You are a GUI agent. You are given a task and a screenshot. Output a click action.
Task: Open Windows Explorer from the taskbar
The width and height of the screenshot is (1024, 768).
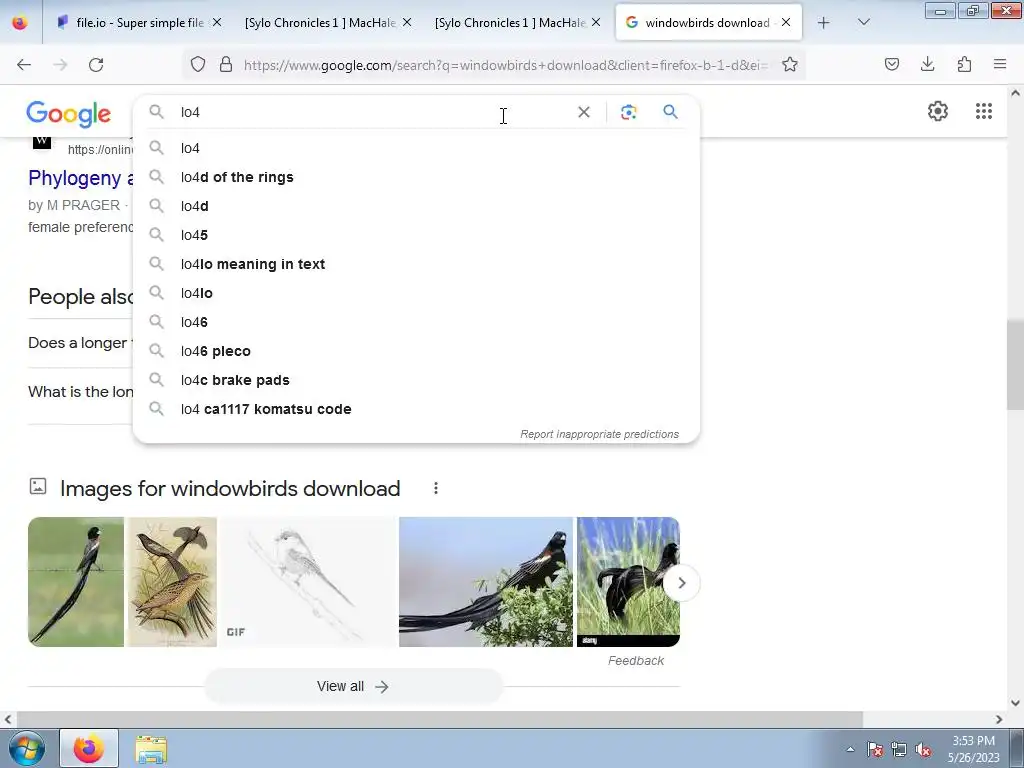(151, 749)
